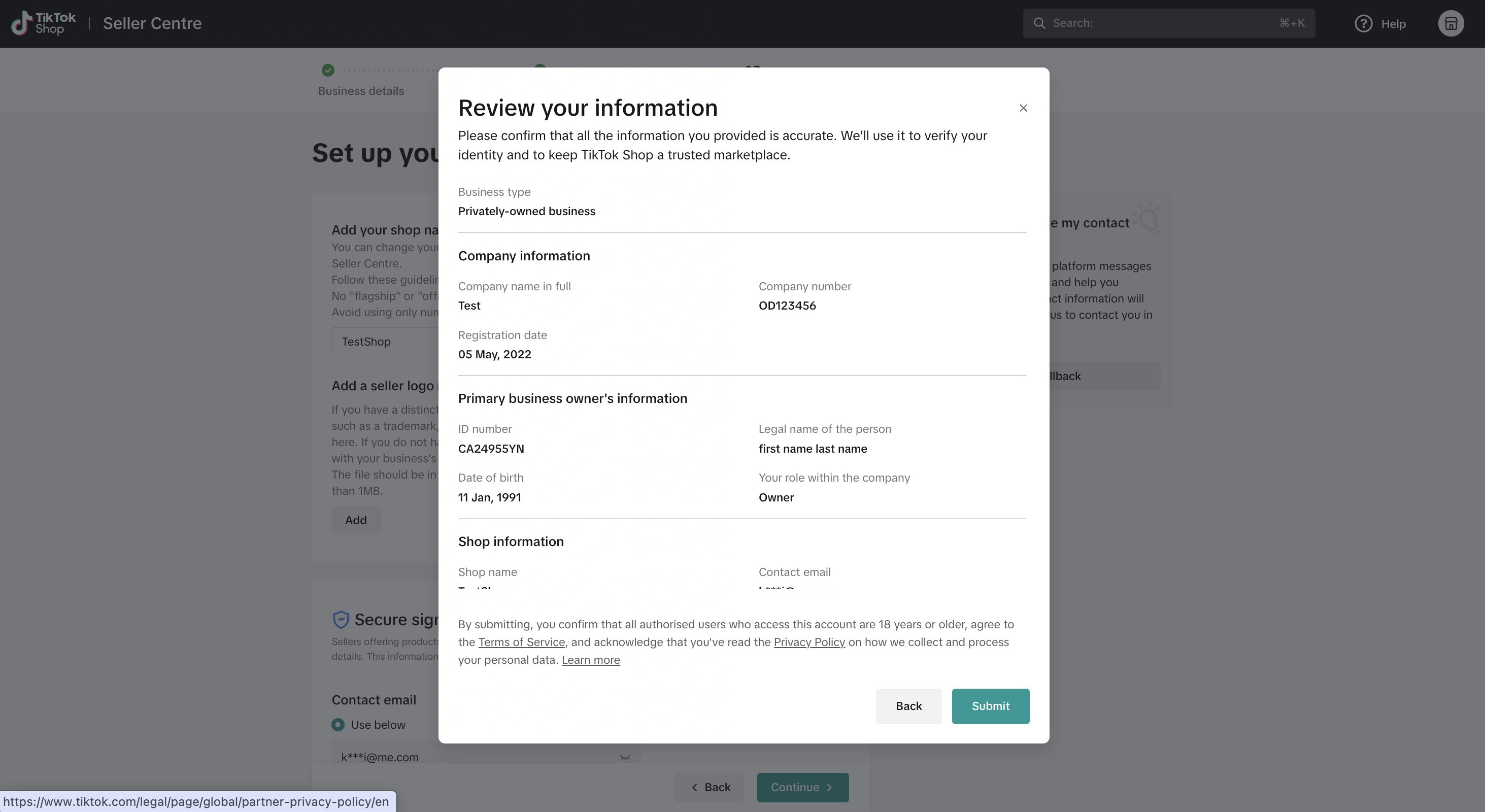Click the Seller Centre title
The image size is (1485, 812).
(152, 23)
